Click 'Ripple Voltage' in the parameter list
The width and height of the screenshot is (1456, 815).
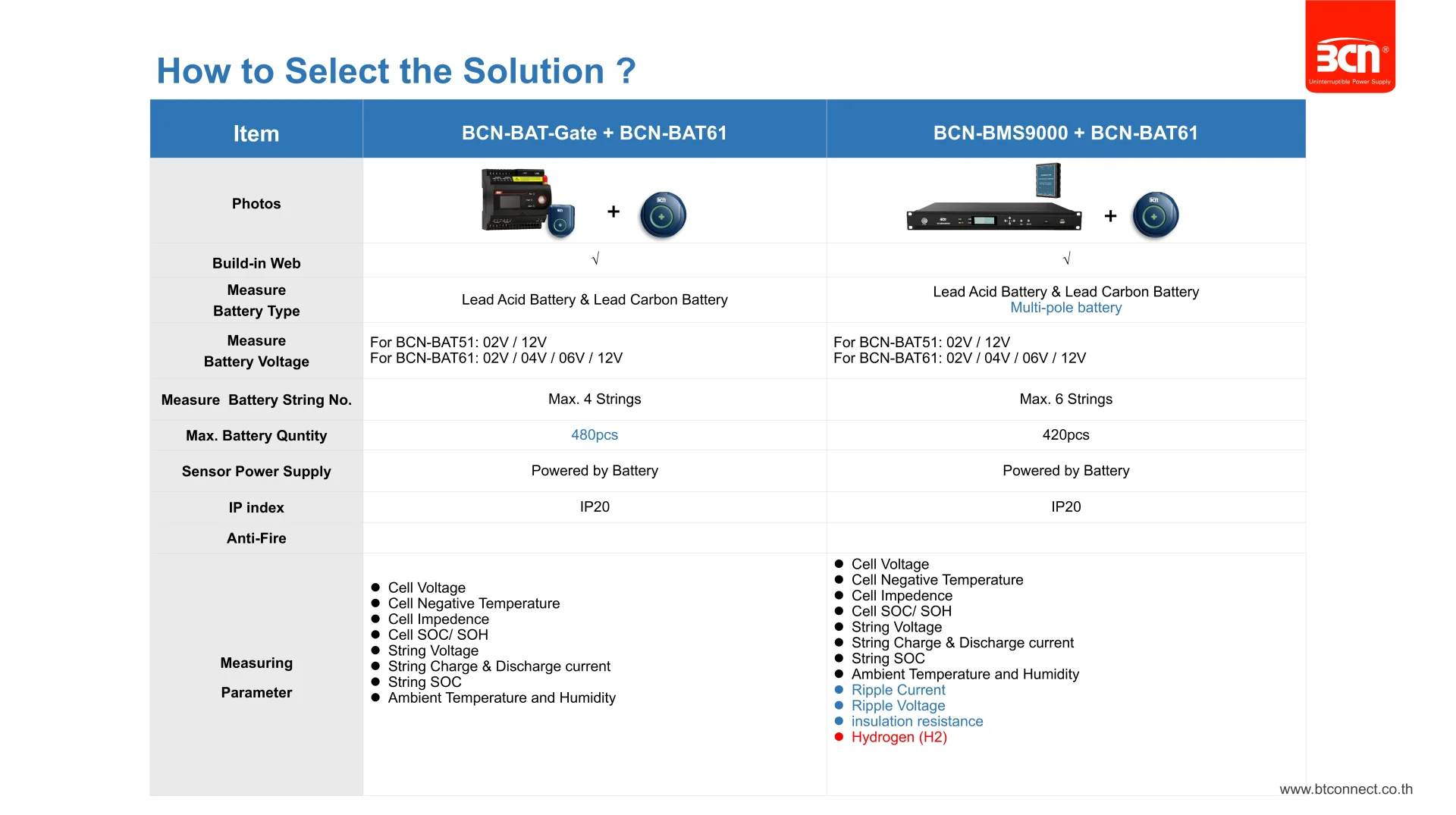click(x=898, y=706)
